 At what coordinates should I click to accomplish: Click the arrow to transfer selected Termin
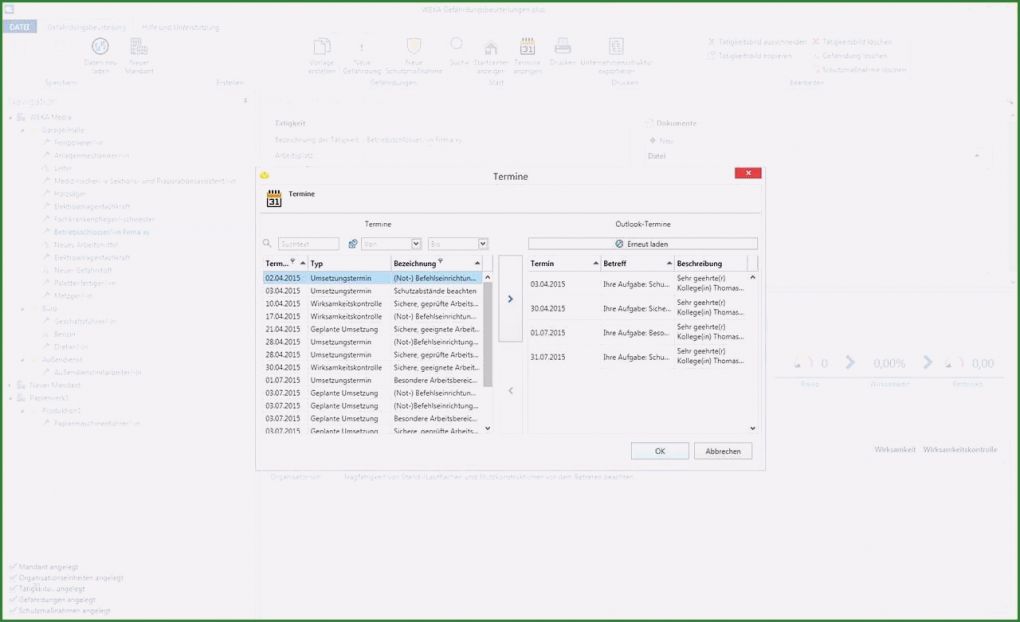[510, 298]
